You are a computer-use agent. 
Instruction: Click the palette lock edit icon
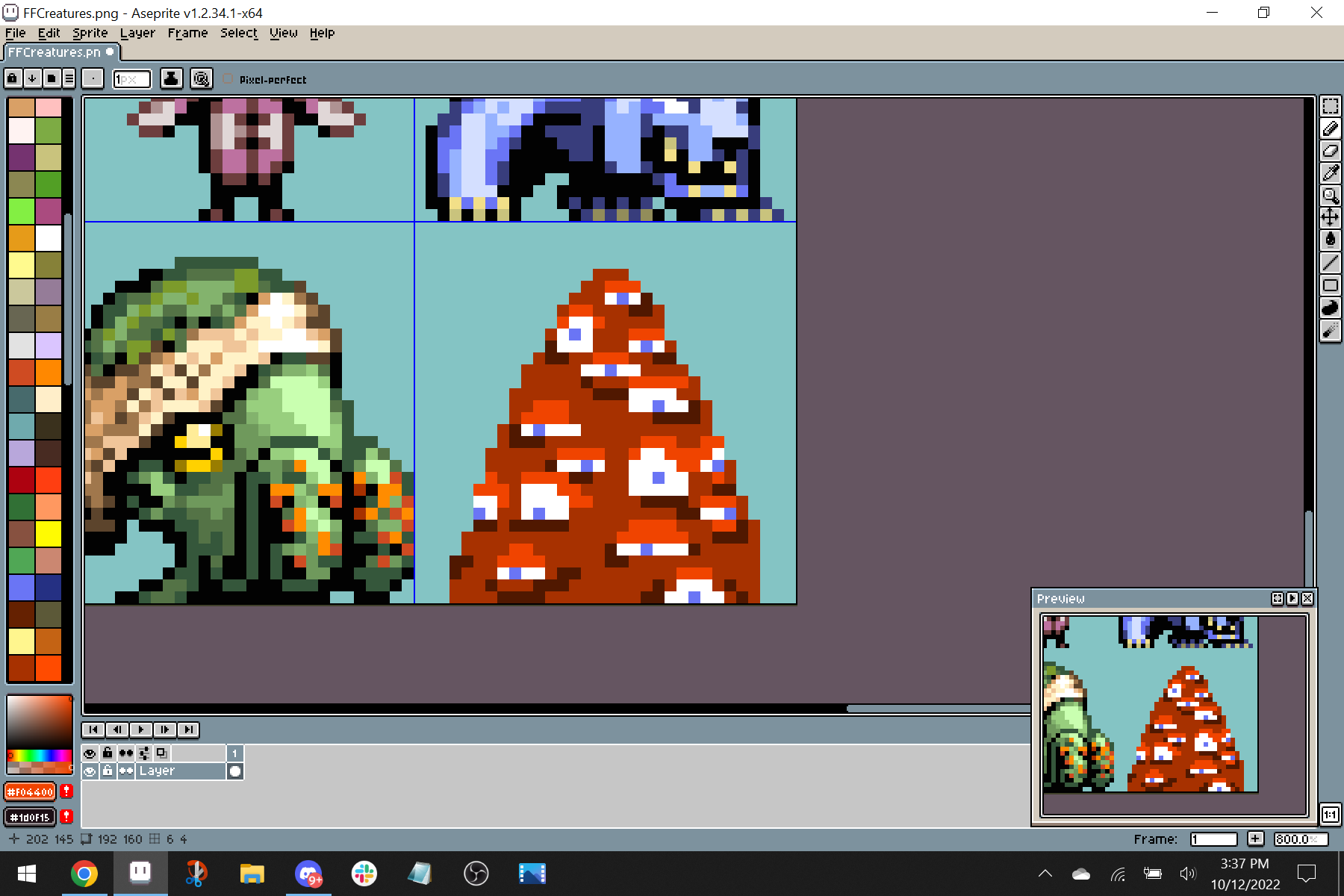(13, 78)
